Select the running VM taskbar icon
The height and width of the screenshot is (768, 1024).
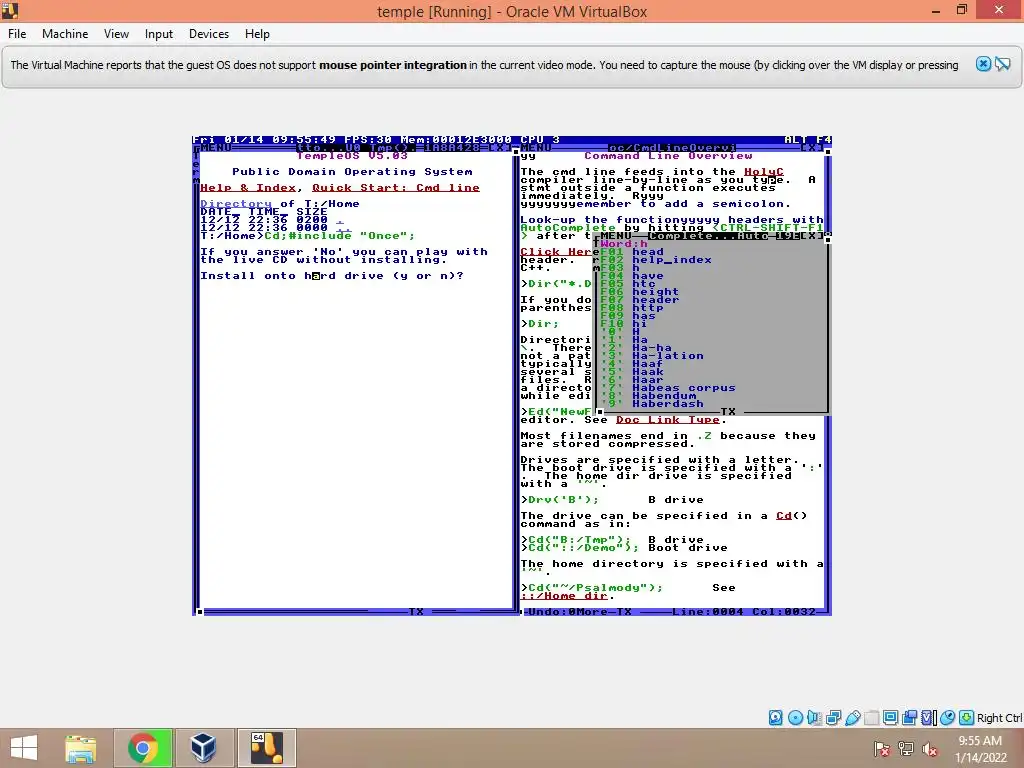(266, 748)
